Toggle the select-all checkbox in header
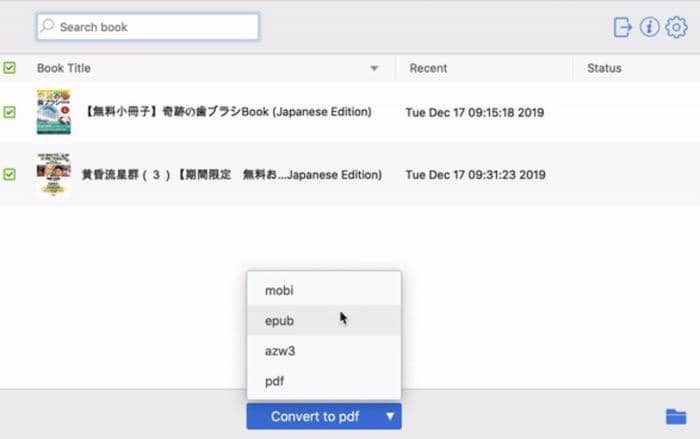This screenshot has height=439, width=700. click(x=9, y=68)
